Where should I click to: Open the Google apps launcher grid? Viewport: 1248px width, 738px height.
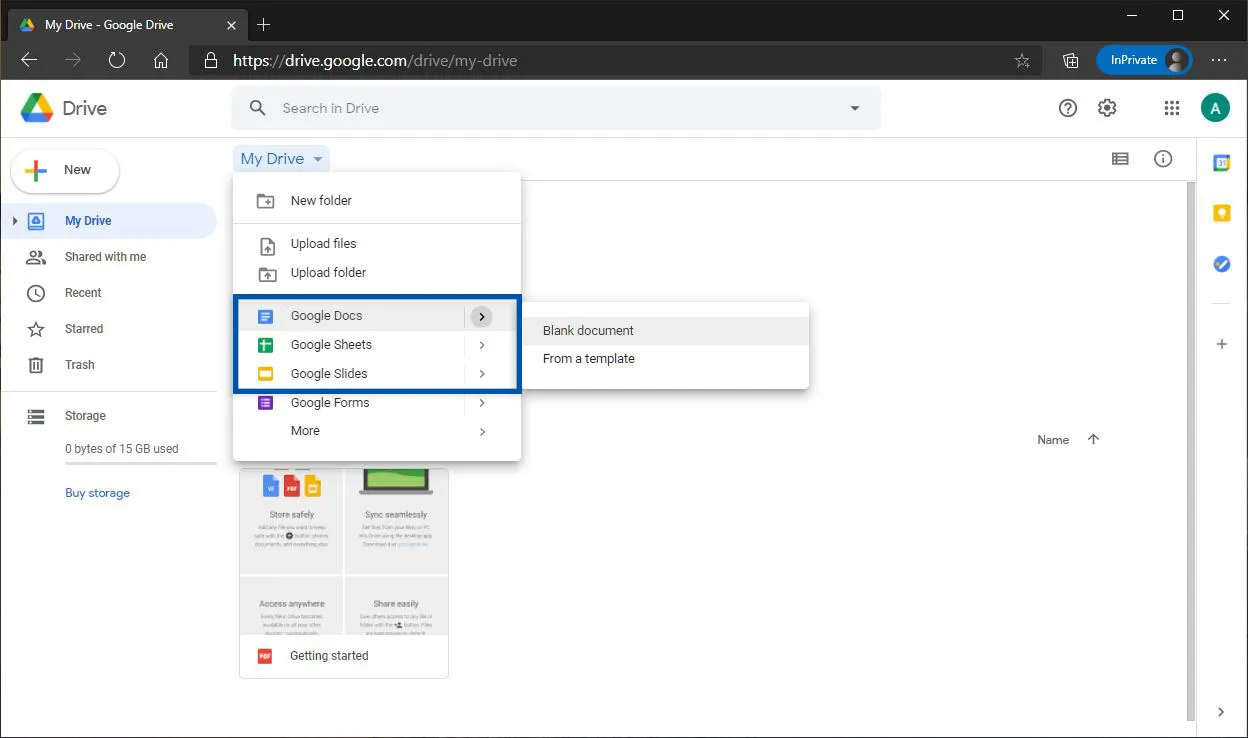[1172, 107]
